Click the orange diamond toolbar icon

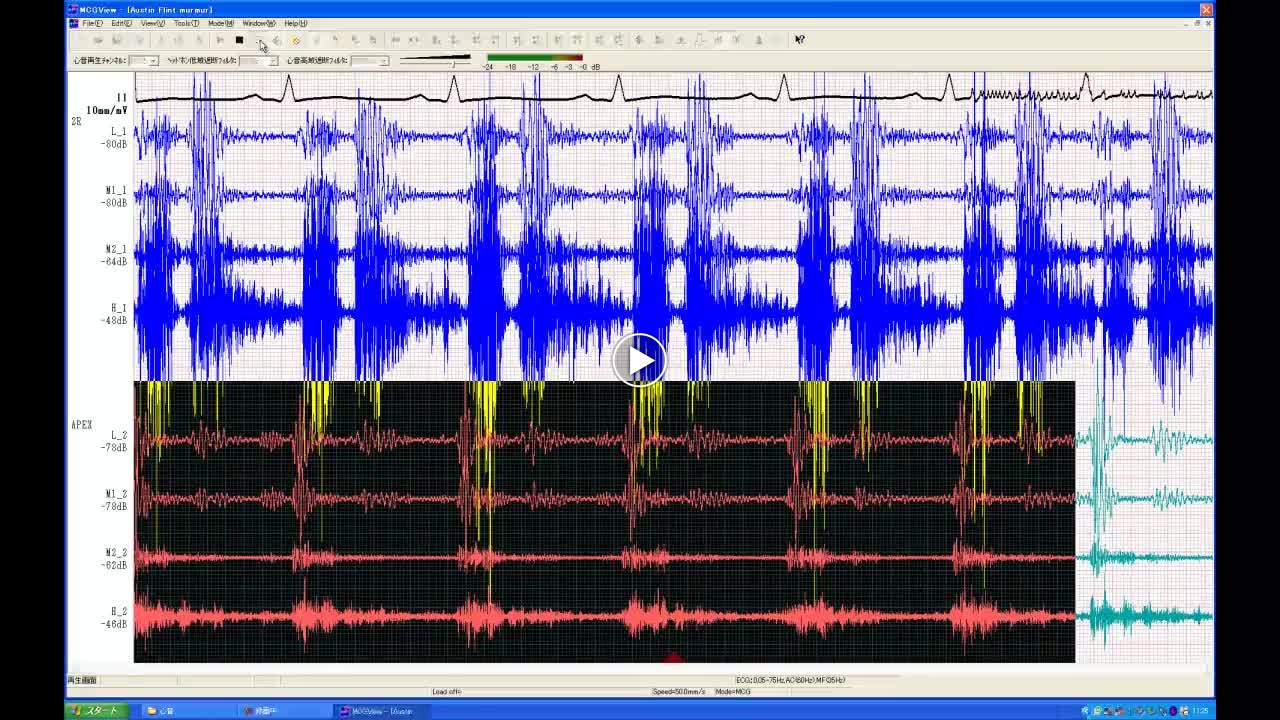(296, 40)
